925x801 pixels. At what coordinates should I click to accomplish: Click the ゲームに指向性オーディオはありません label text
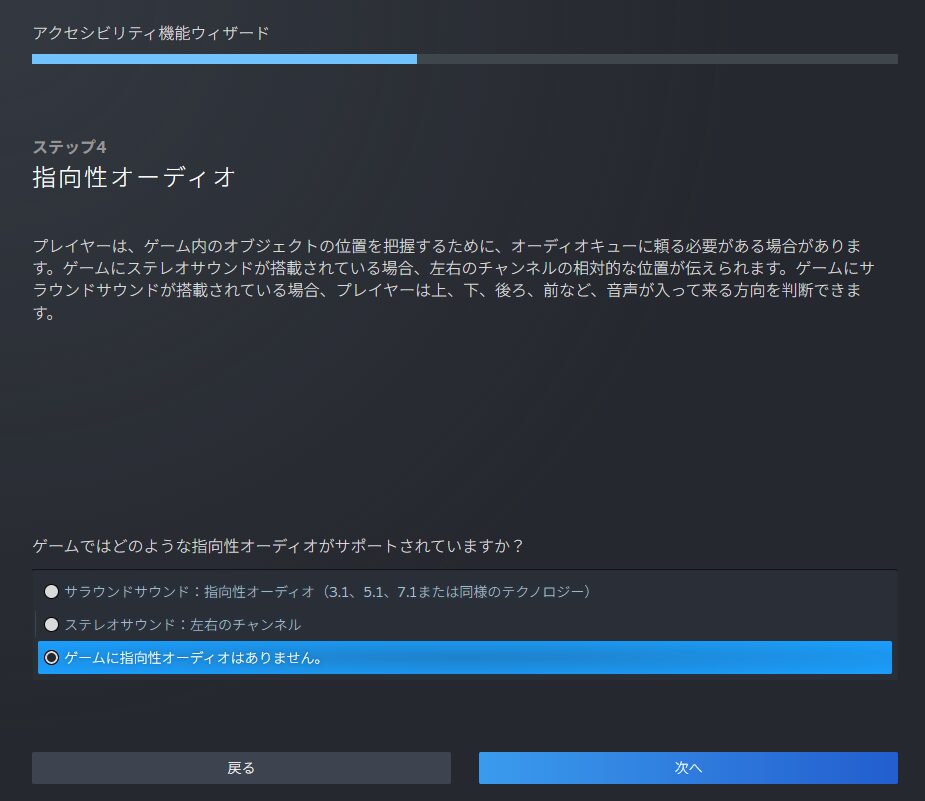[194, 658]
